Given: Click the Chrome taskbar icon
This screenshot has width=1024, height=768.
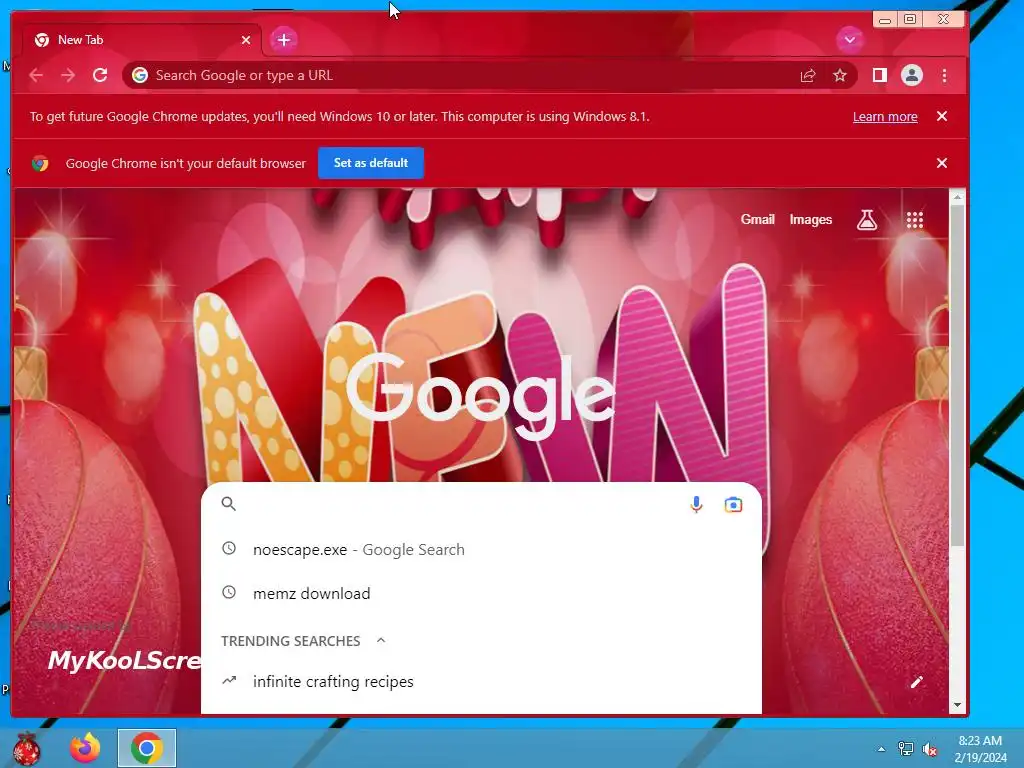Looking at the screenshot, I should click(147, 748).
